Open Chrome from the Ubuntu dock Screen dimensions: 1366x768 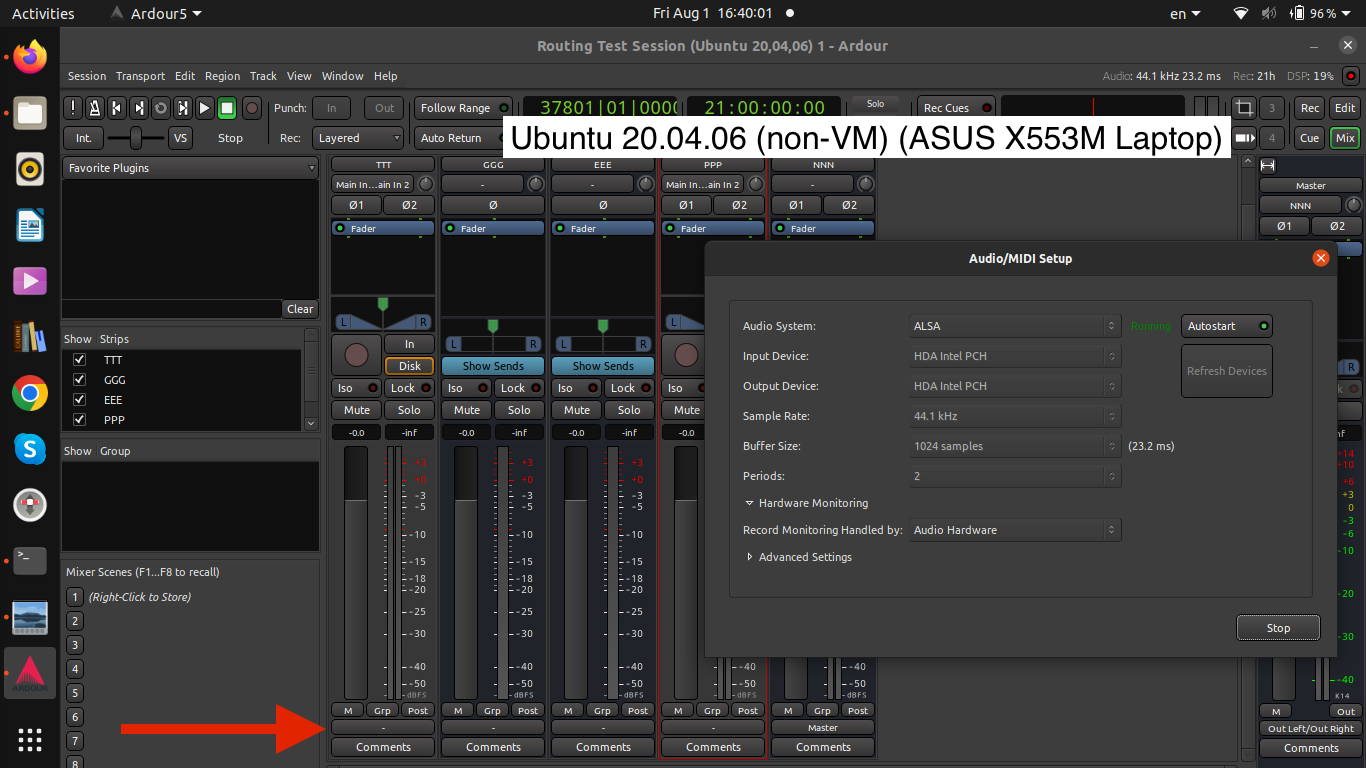30,393
